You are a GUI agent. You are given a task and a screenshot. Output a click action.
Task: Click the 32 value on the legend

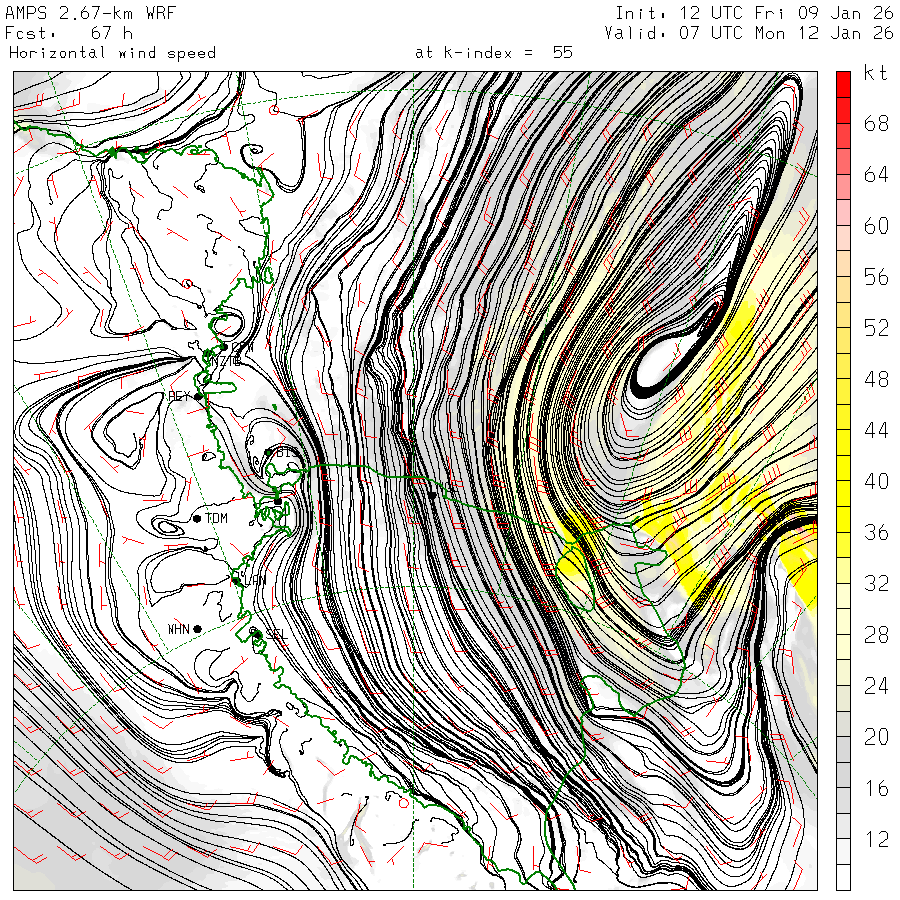click(876, 584)
